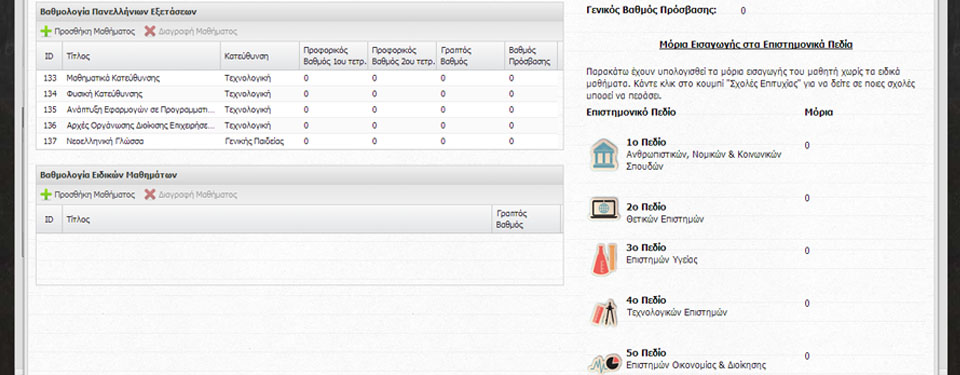Click ID cell 133
960x375 pixels.
tap(50, 78)
